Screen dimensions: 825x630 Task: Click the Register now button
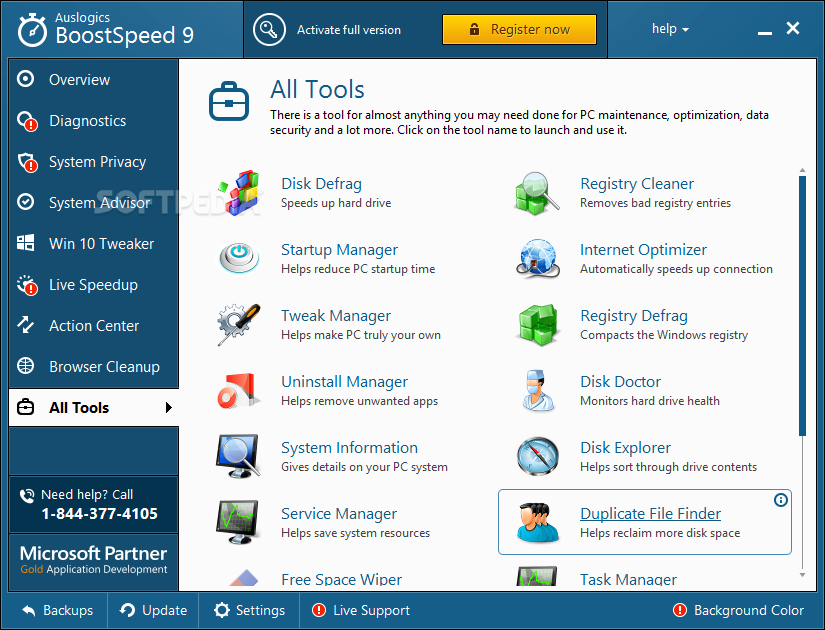519,29
